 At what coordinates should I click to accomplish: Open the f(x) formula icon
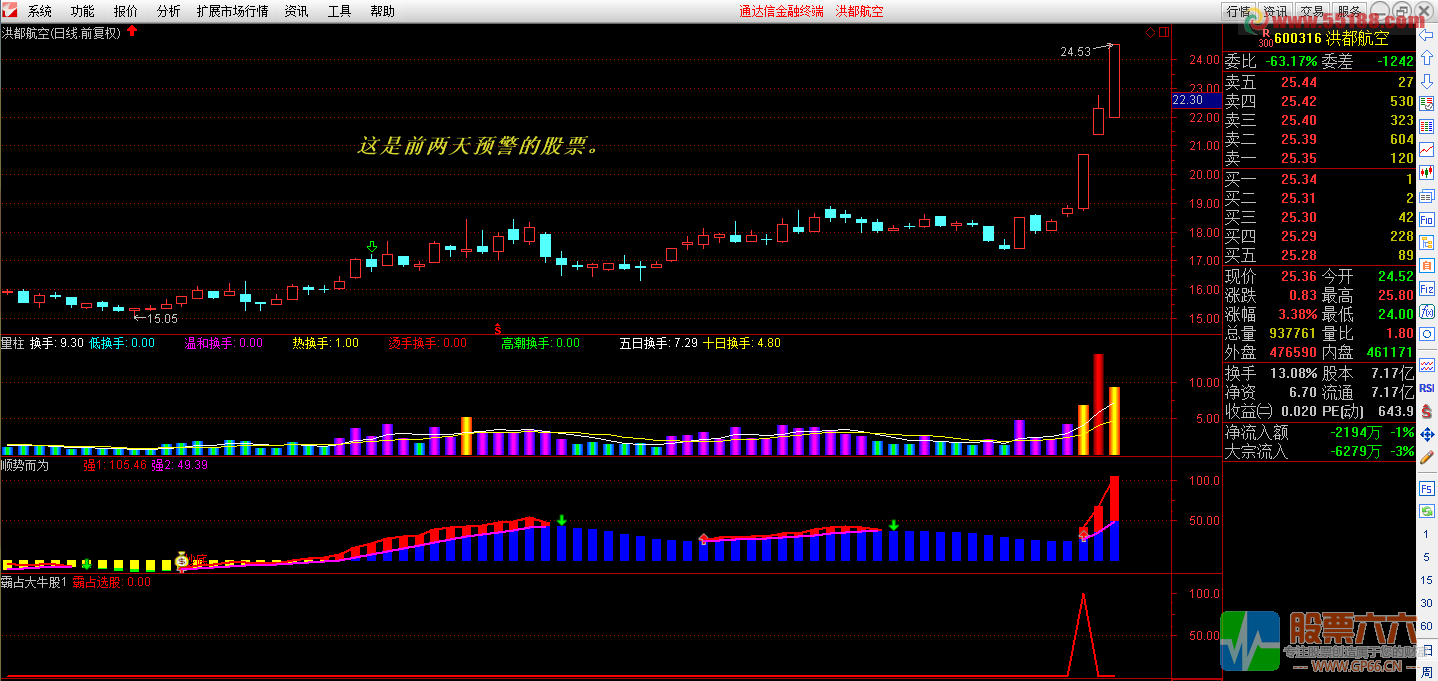pos(1428,310)
